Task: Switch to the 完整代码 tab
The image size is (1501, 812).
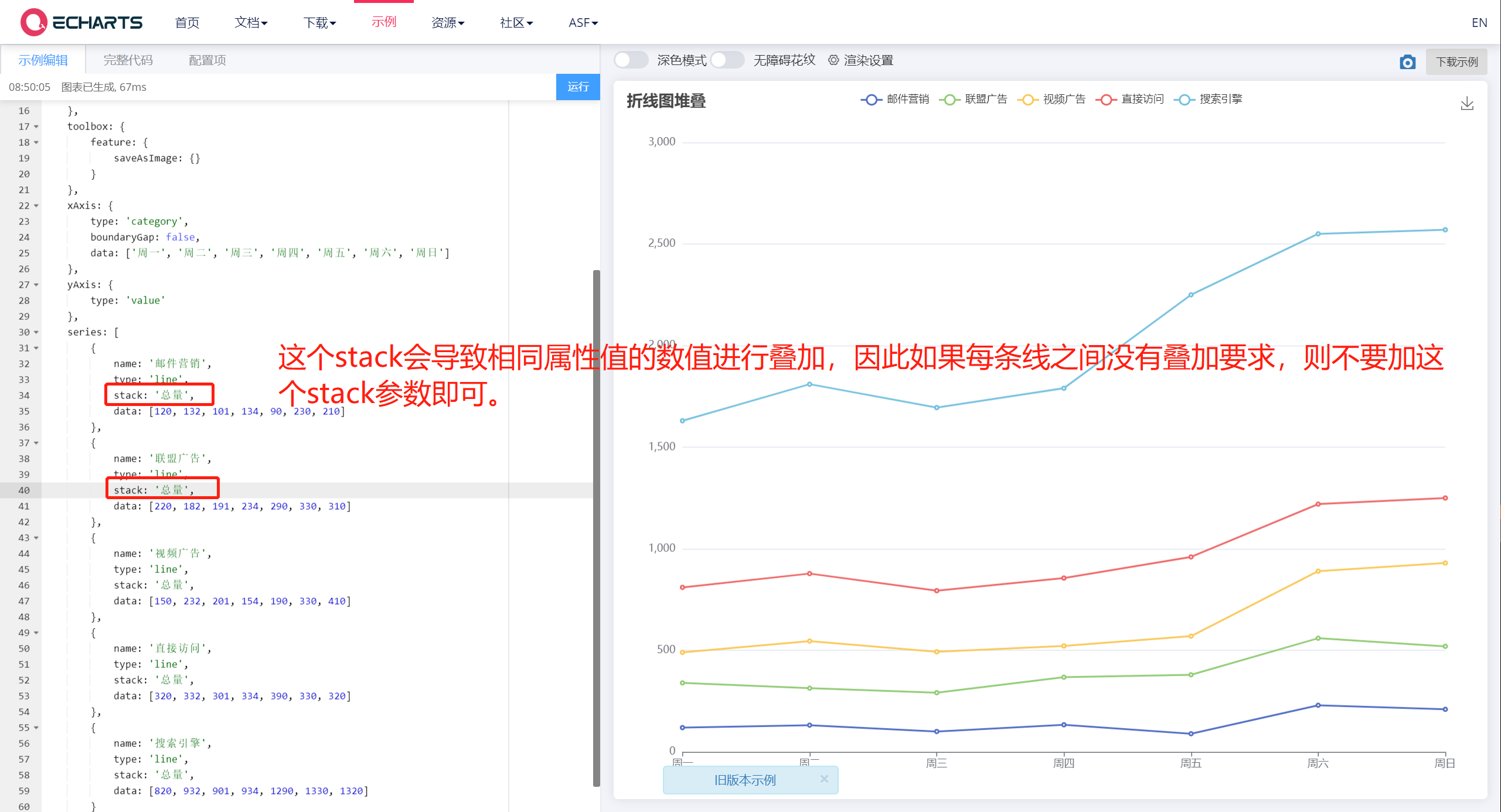Action: pos(128,60)
